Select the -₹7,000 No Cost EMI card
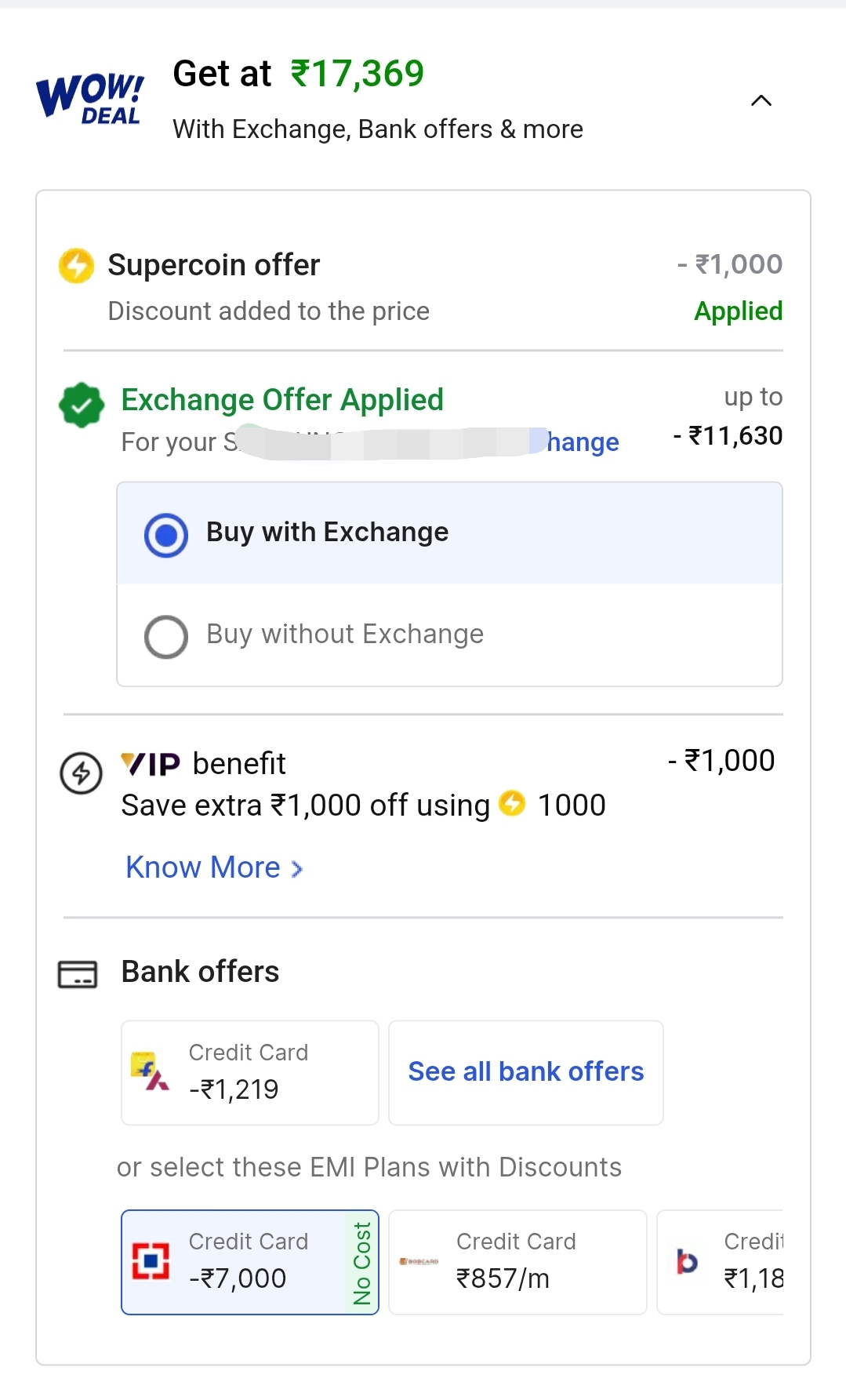846x1400 pixels. tap(249, 1261)
